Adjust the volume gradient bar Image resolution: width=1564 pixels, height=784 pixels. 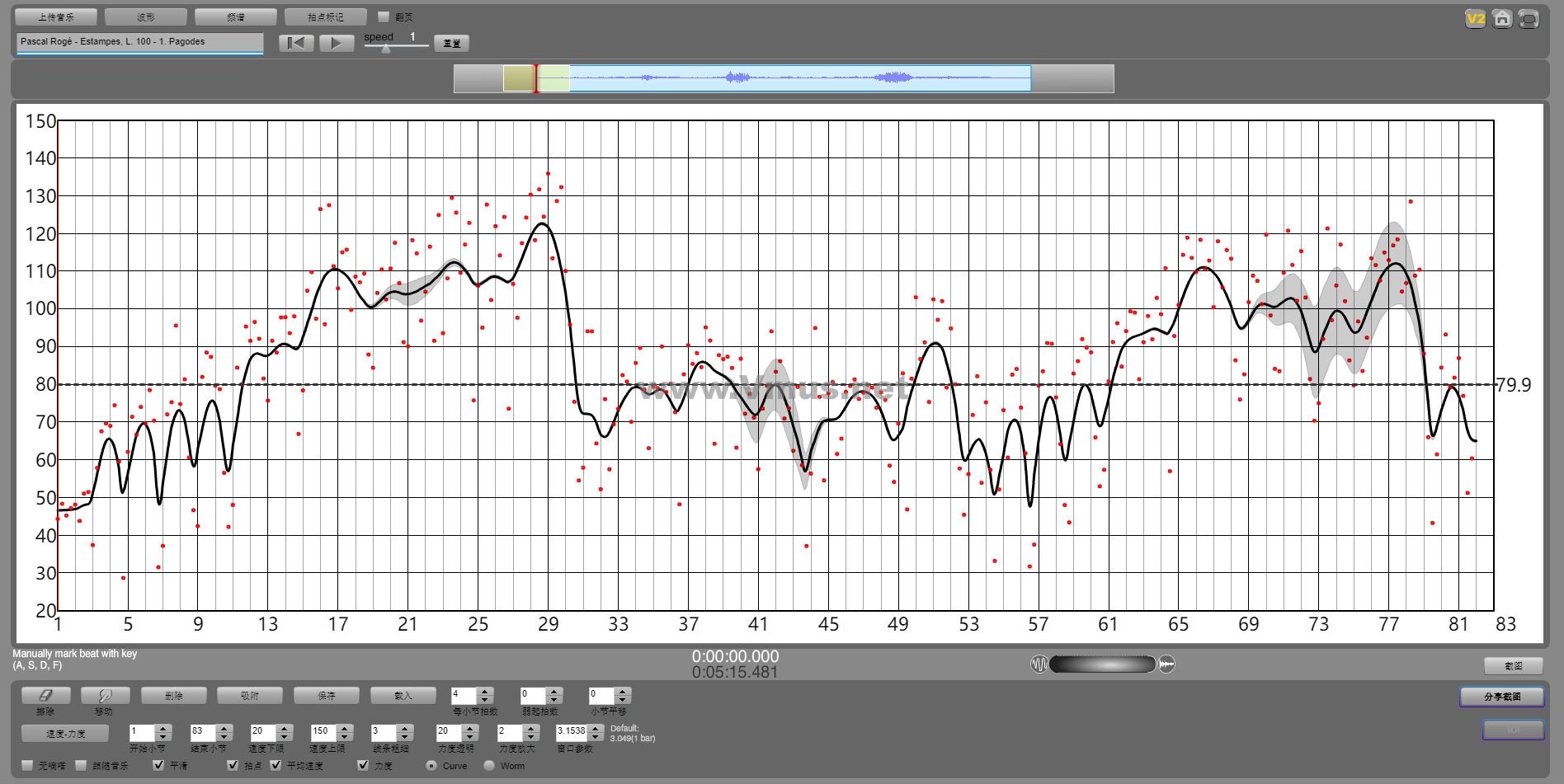point(1103,664)
